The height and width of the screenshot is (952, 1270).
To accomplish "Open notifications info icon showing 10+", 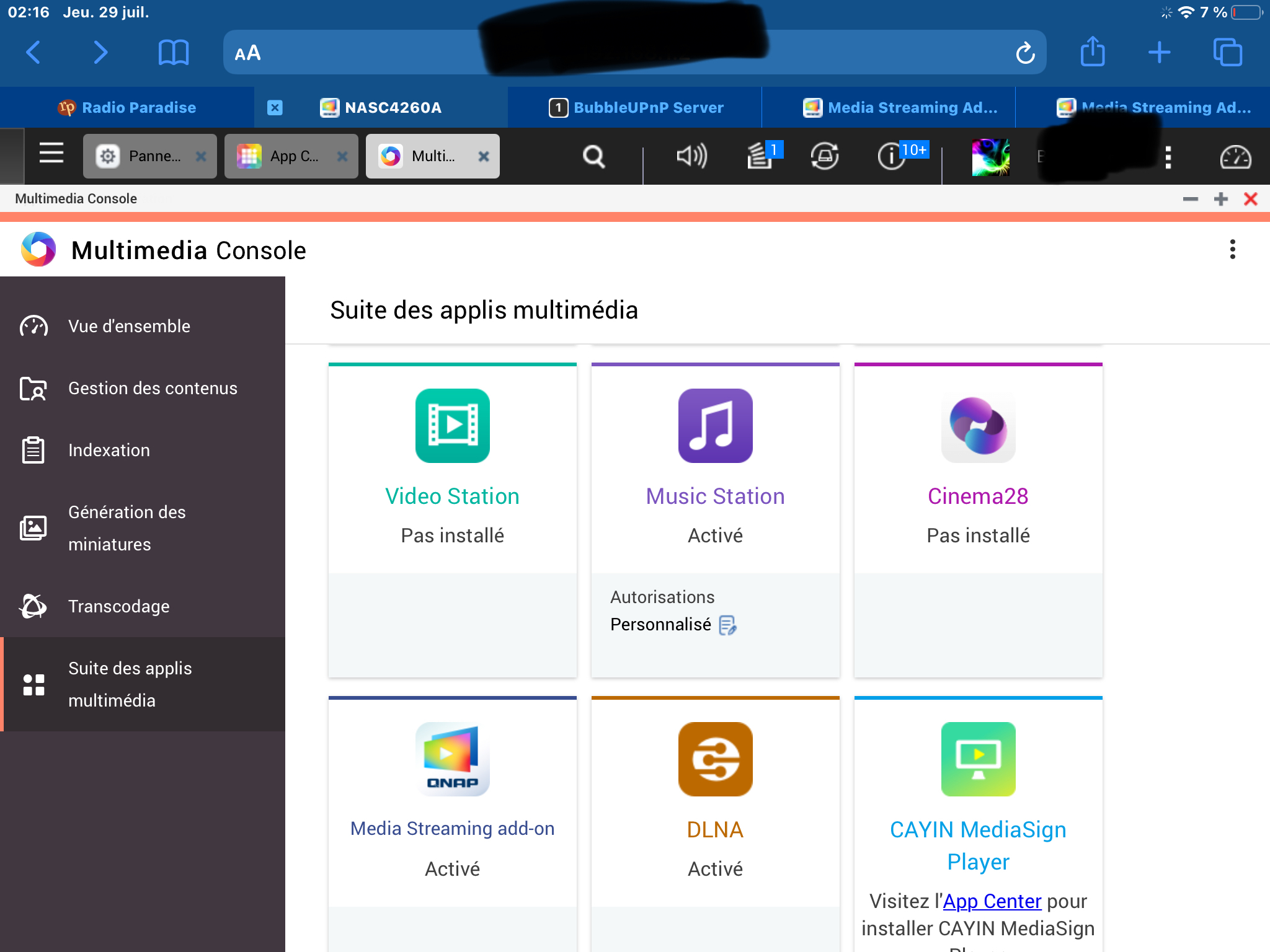I will [892, 156].
